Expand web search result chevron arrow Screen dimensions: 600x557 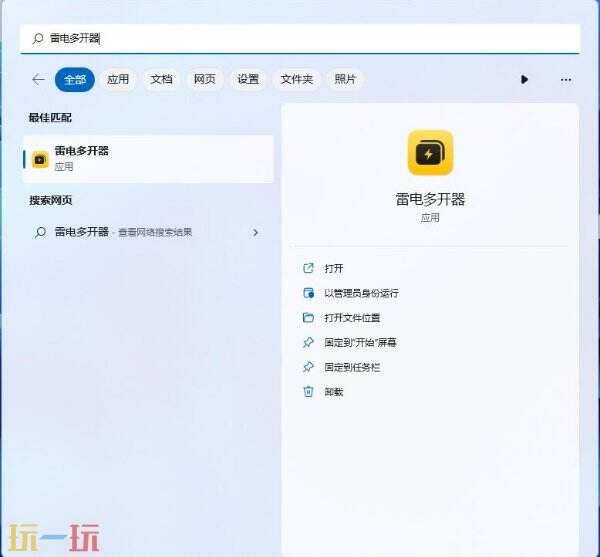(x=256, y=232)
